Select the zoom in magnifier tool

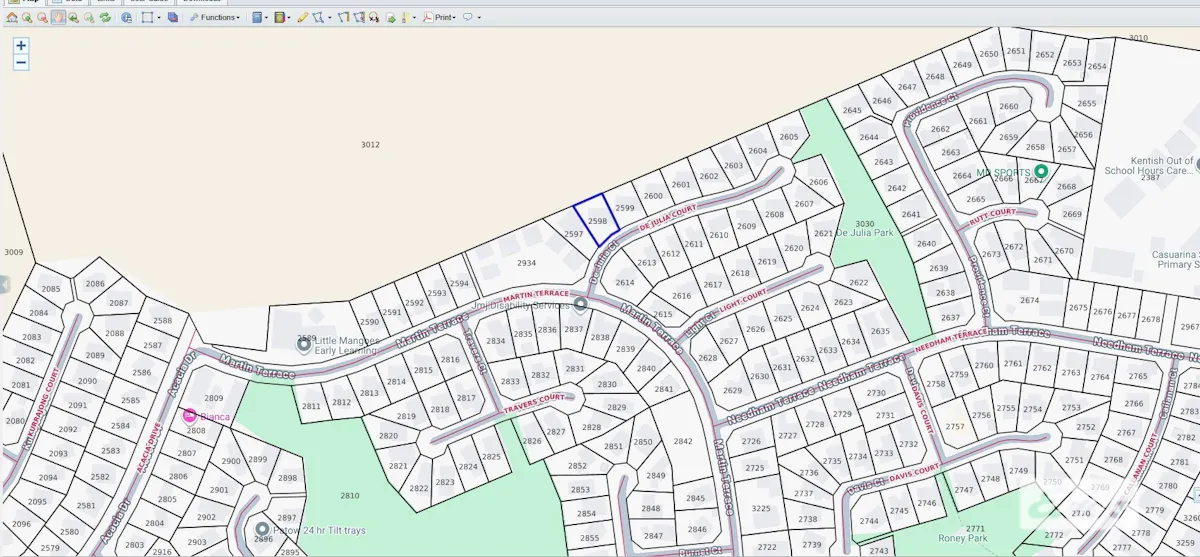(27, 17)
